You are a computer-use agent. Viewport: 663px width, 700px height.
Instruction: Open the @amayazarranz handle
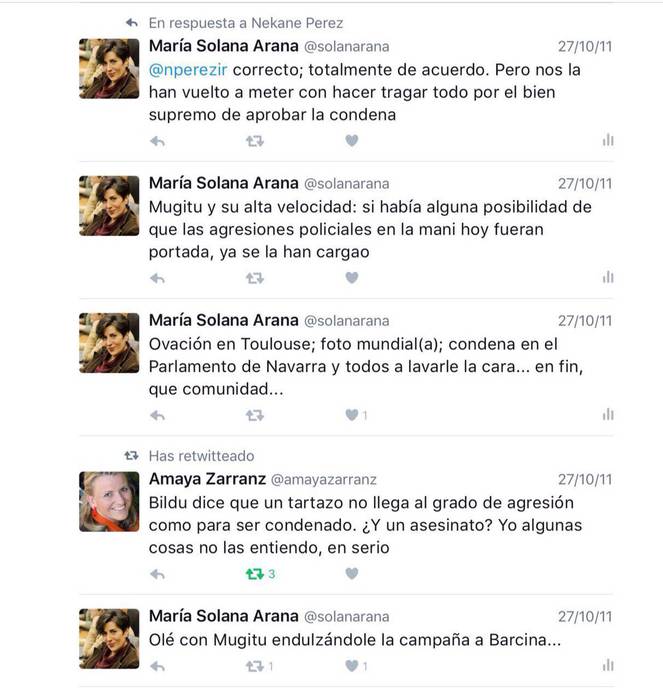tap(323, 480)
